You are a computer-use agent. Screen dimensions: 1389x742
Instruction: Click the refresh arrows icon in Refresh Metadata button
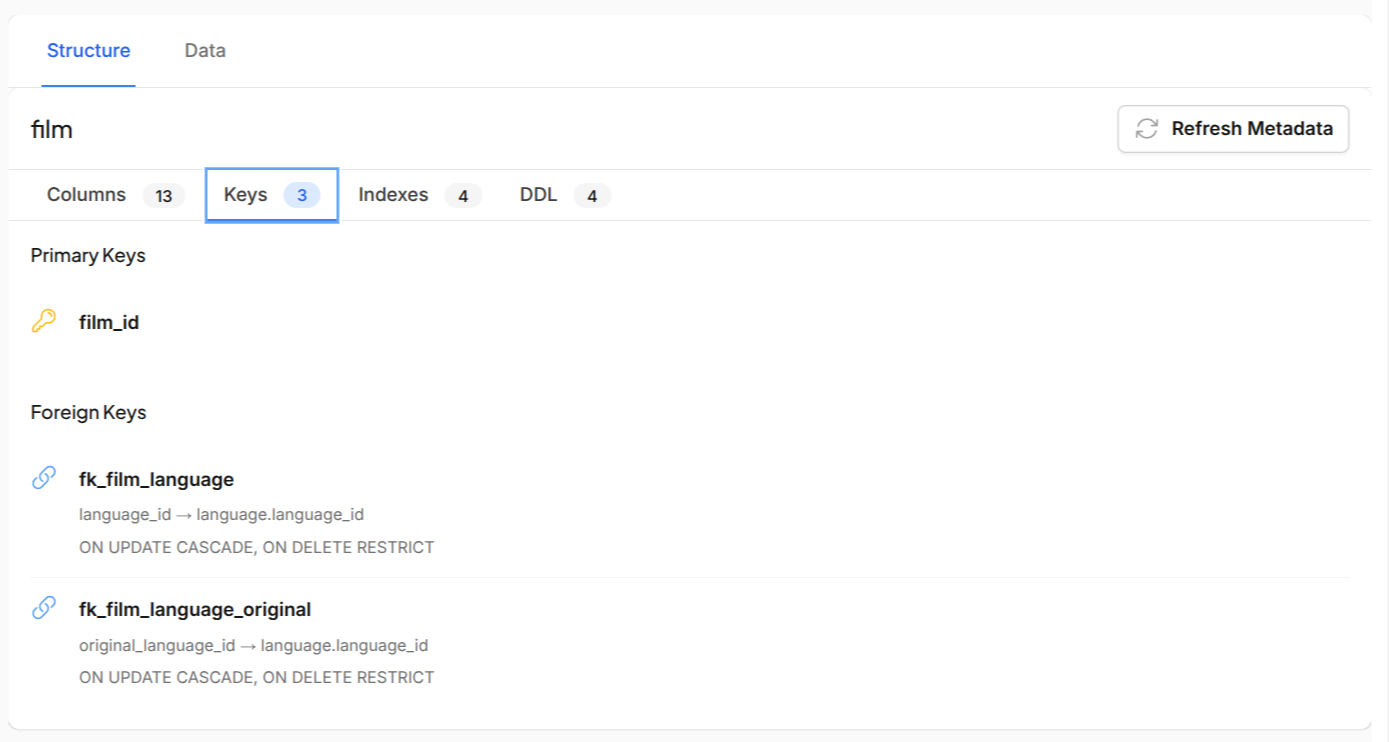1146,129
